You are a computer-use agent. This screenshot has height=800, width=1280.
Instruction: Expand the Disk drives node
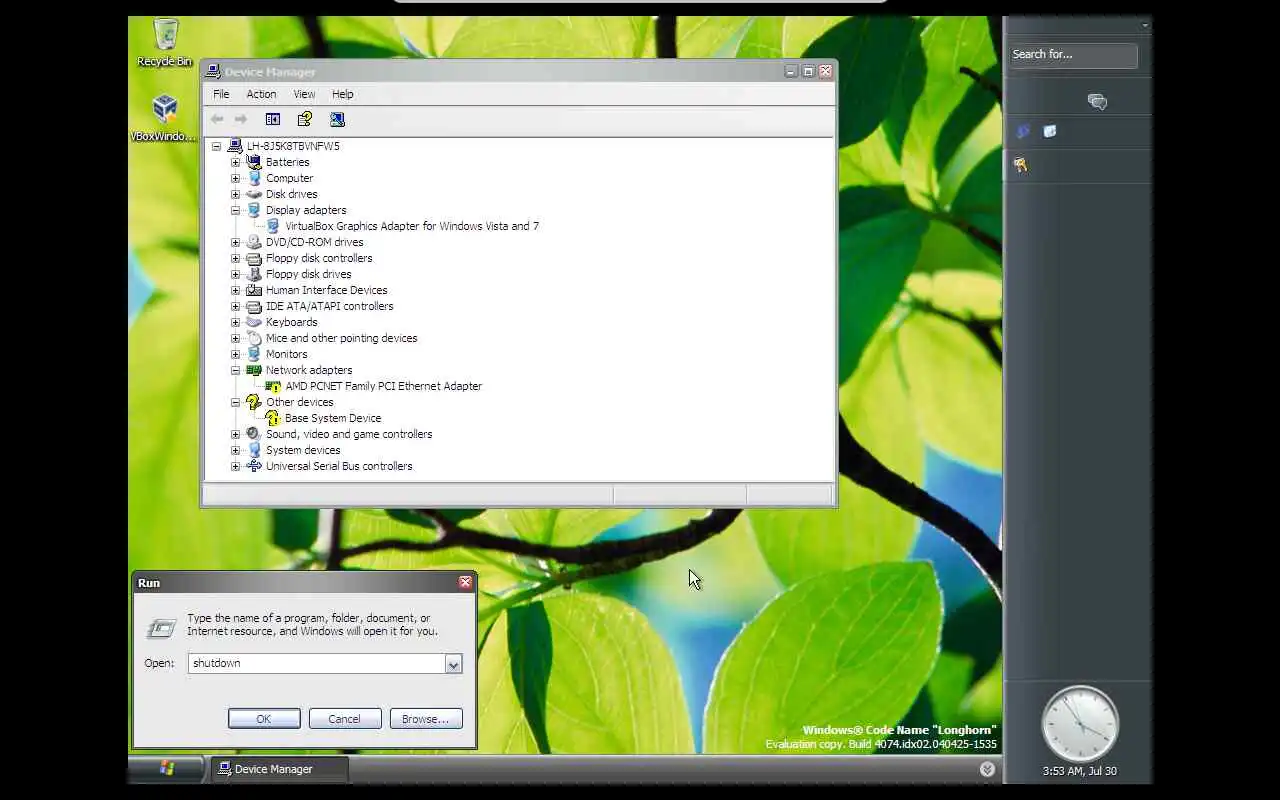(x=235, y=194)
